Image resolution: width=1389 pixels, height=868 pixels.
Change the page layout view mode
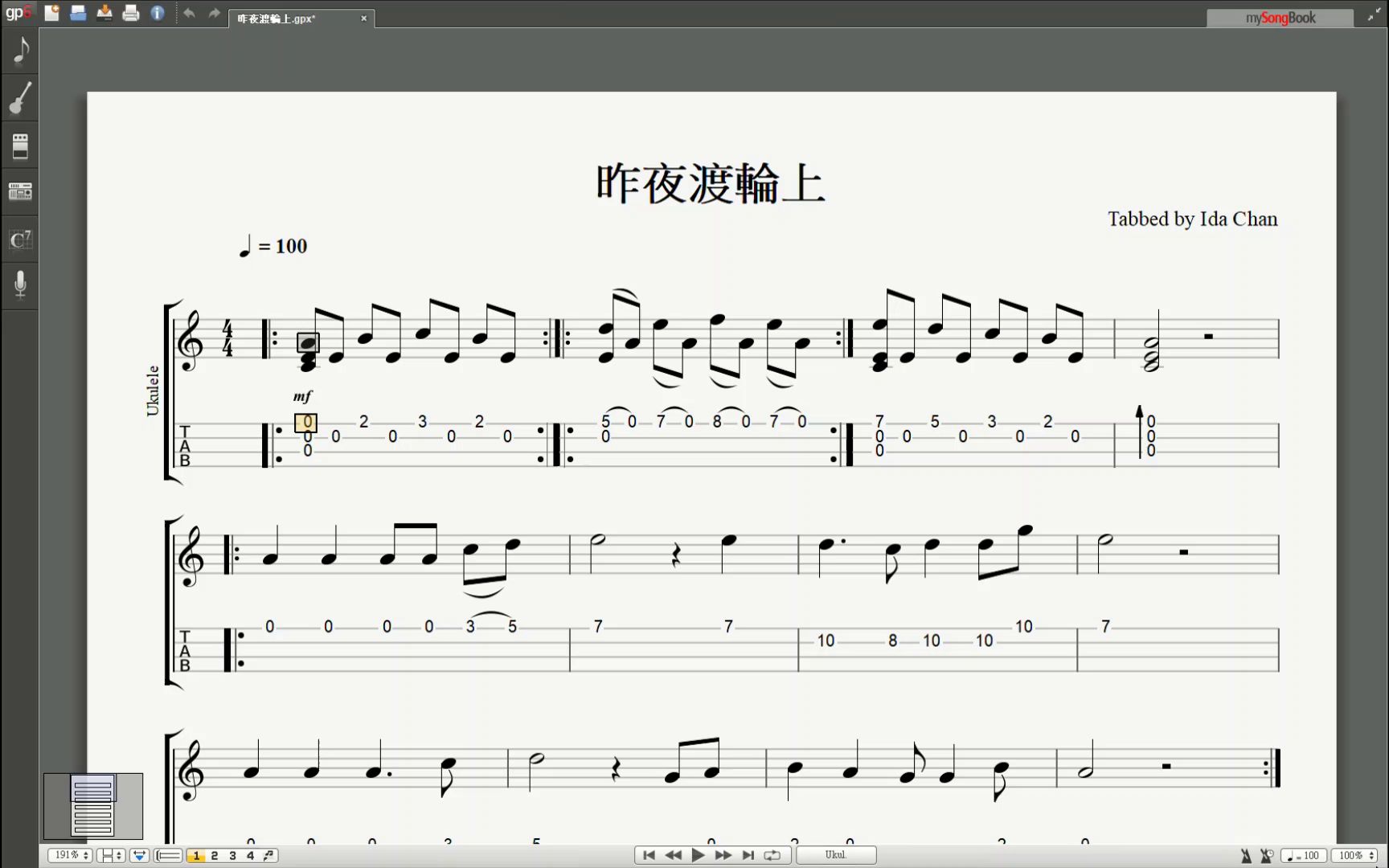click(110, 855)
